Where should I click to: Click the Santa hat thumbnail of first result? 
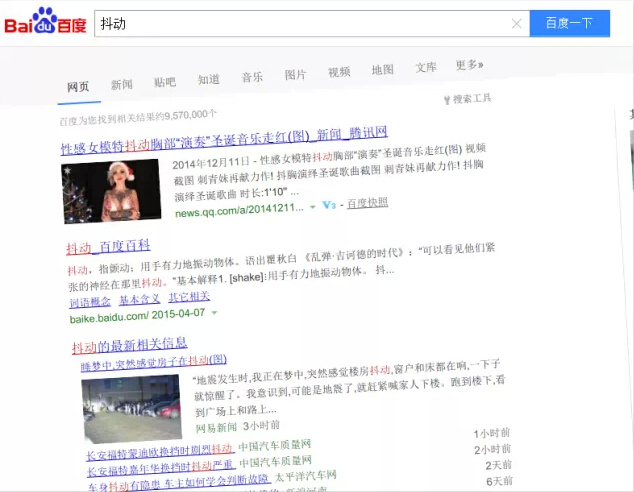(x=111, y=191)
